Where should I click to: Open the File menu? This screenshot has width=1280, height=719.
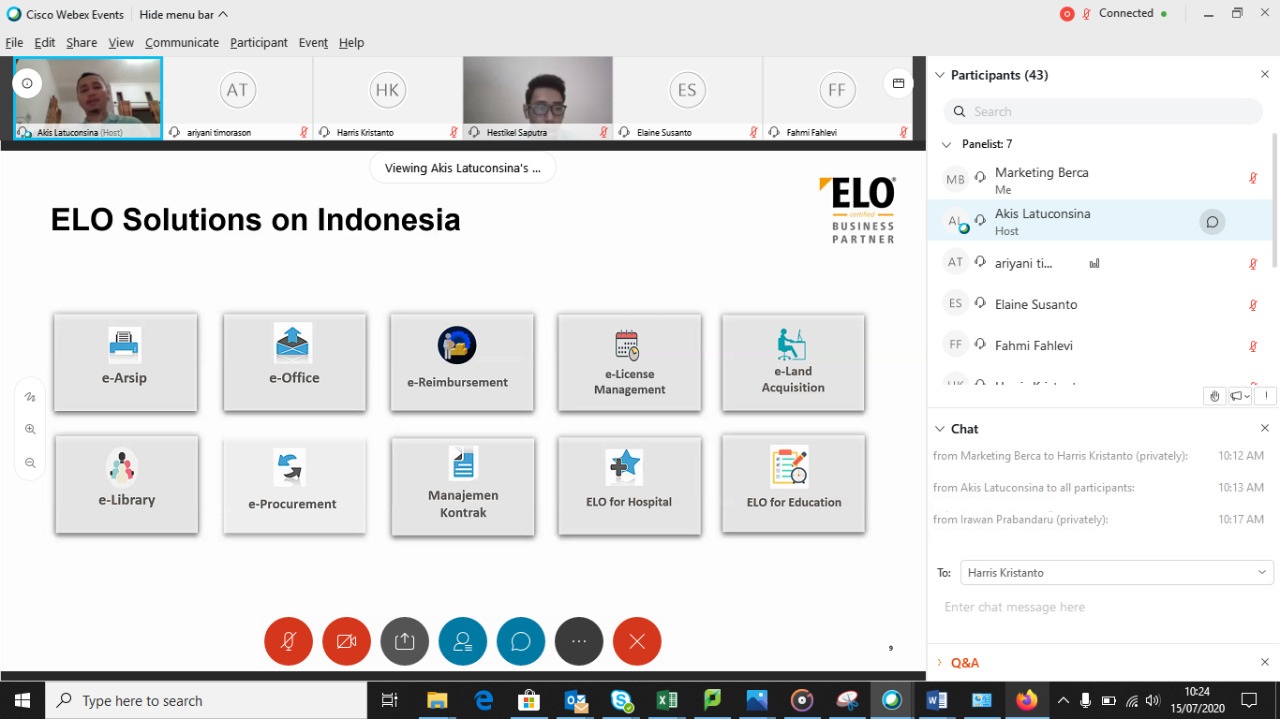(14, 43)
